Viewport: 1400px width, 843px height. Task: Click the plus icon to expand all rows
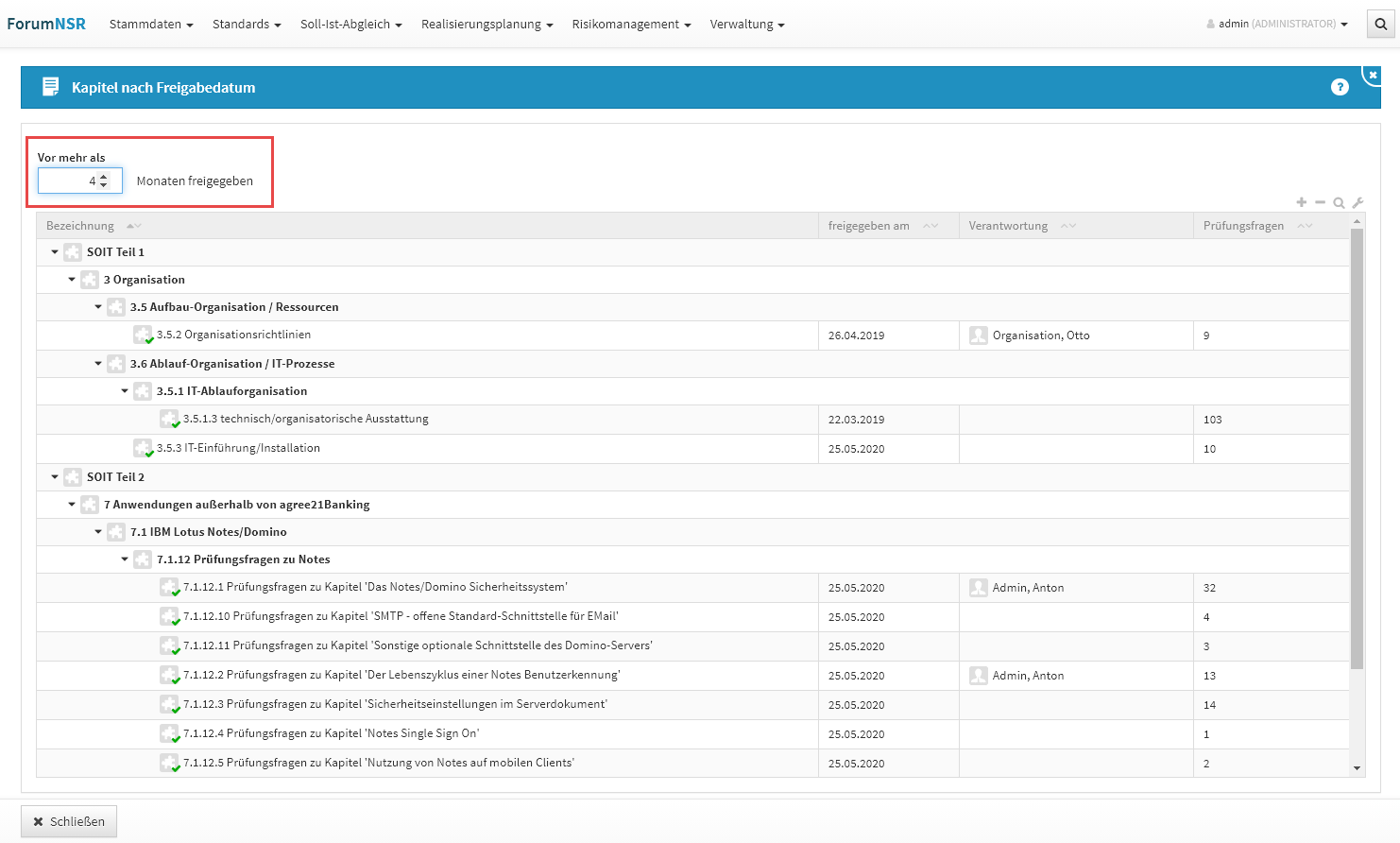tap(1302, 202)
